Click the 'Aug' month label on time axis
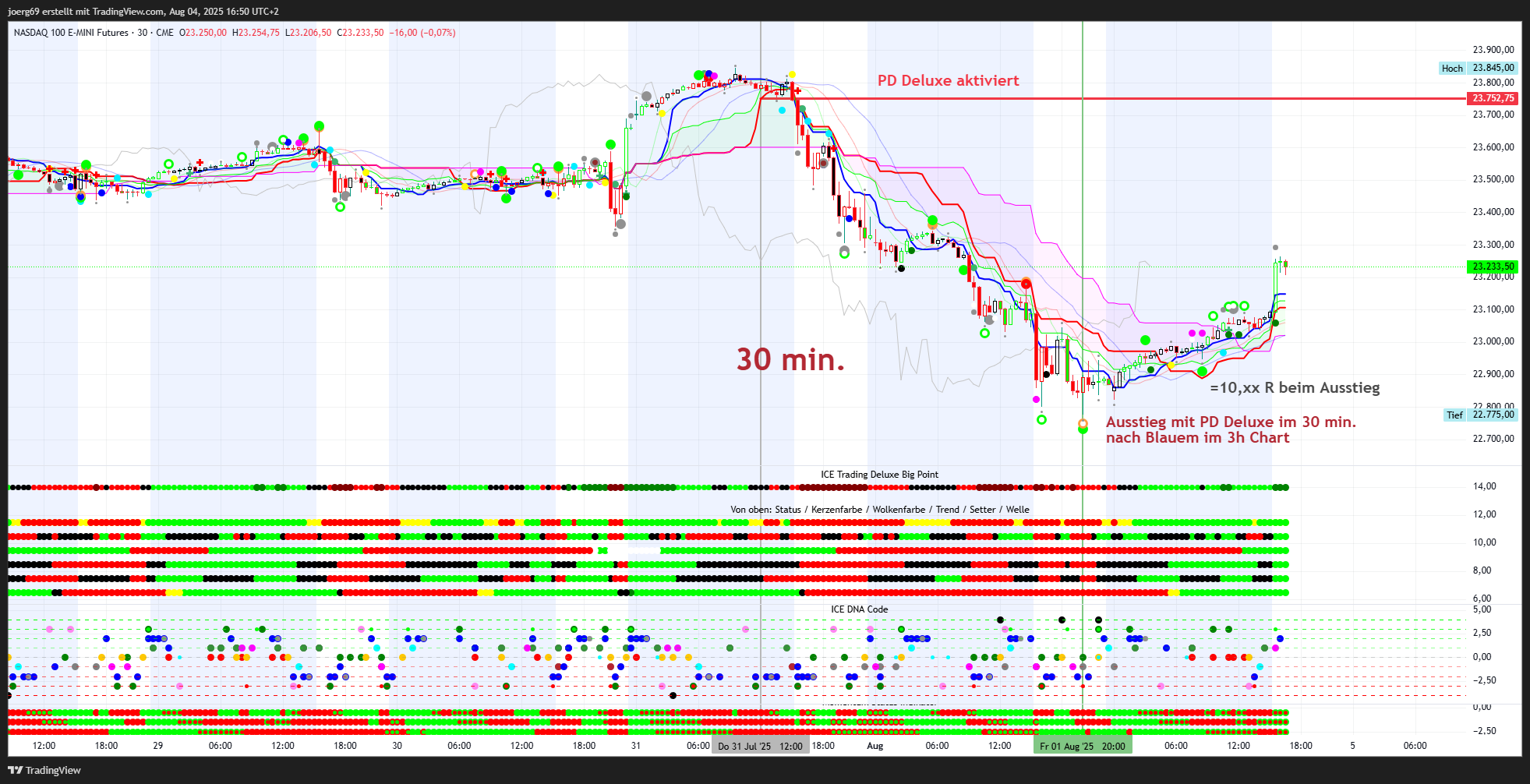 pyautogui.click(x=875, y=746)
